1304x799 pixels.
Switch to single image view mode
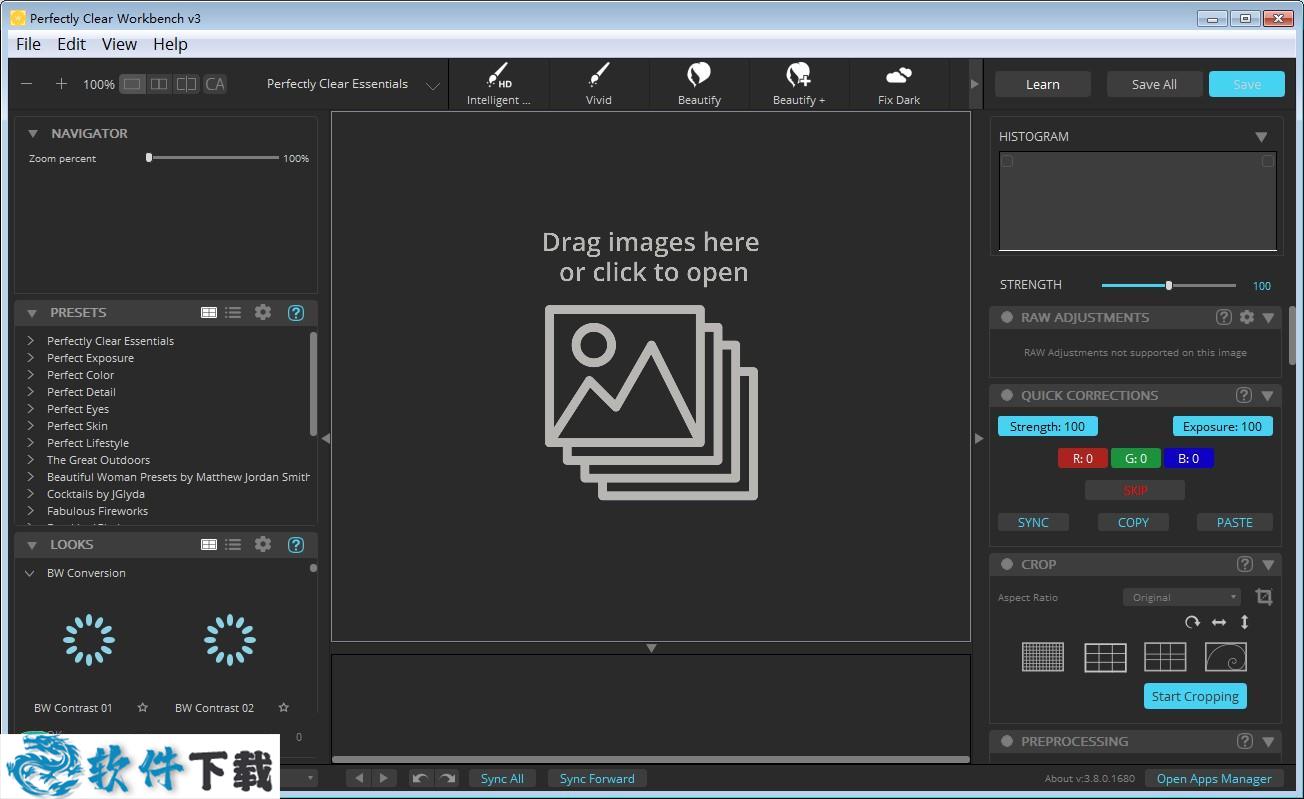tap(132, 84)
